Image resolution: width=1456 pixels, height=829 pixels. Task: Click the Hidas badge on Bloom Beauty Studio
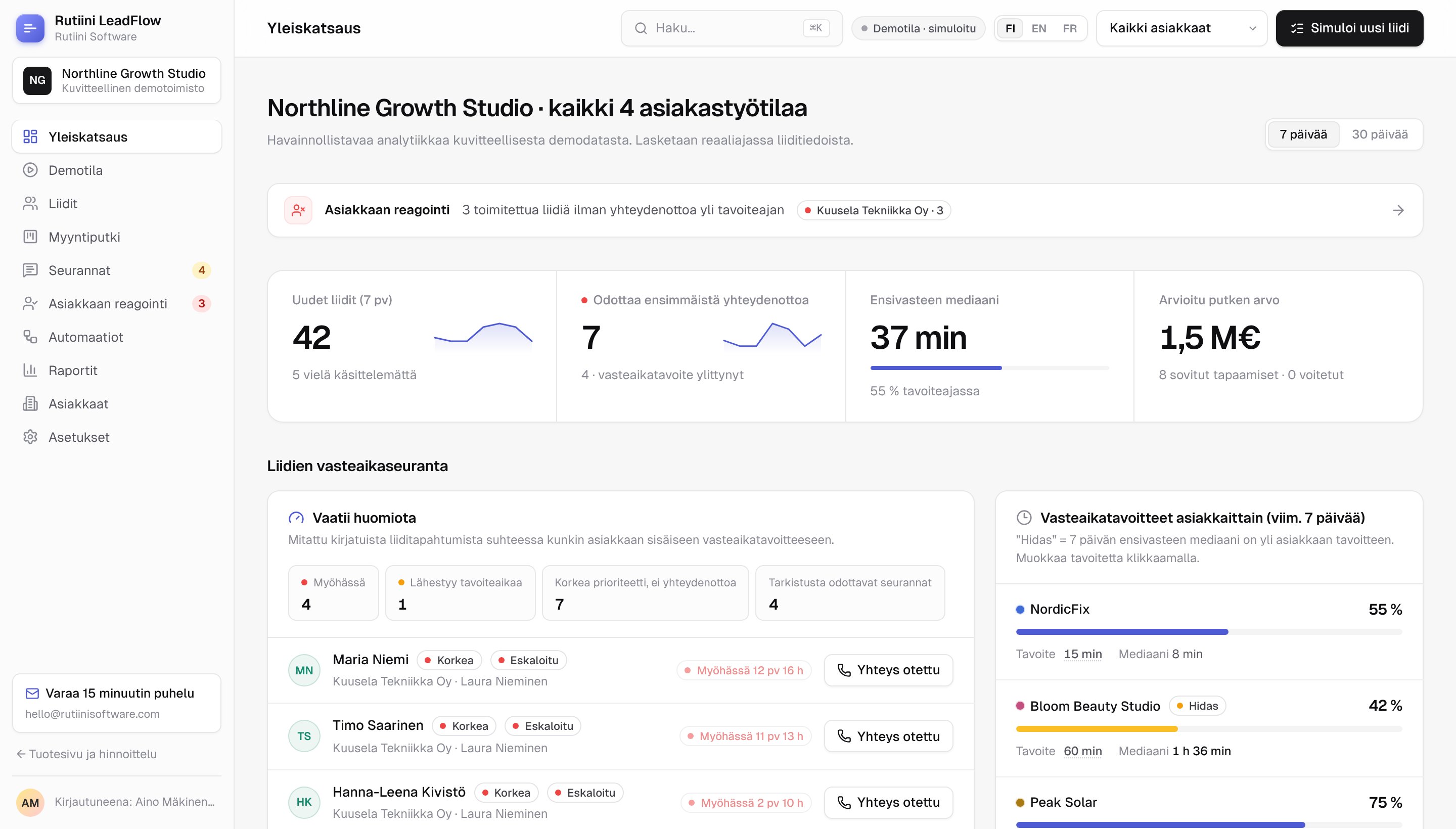click(1197, 706)
